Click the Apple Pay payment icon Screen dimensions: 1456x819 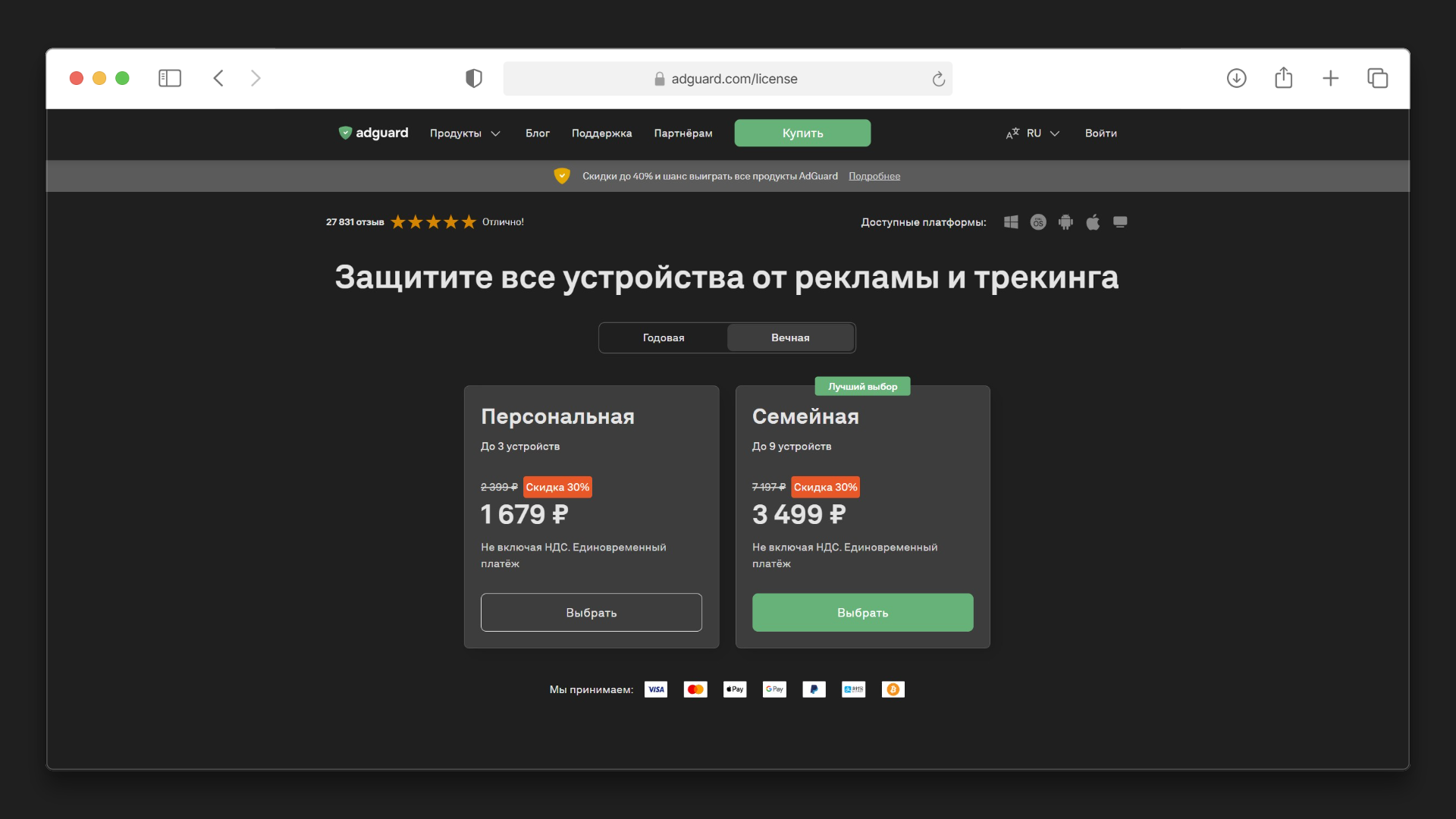[x=734, y=689]
